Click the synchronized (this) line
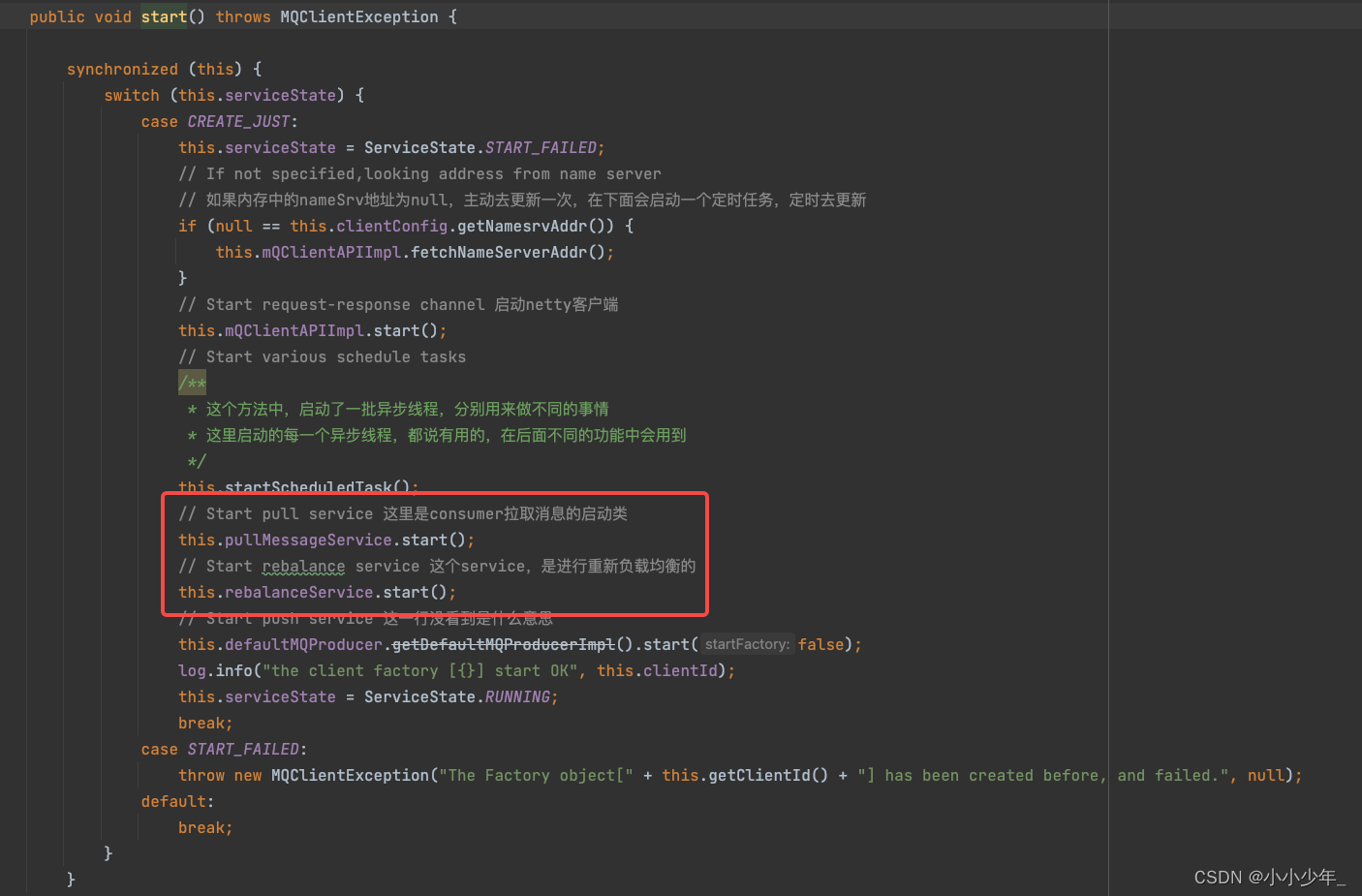This screenshot has height=896, width=1362. tap(164, 69)
